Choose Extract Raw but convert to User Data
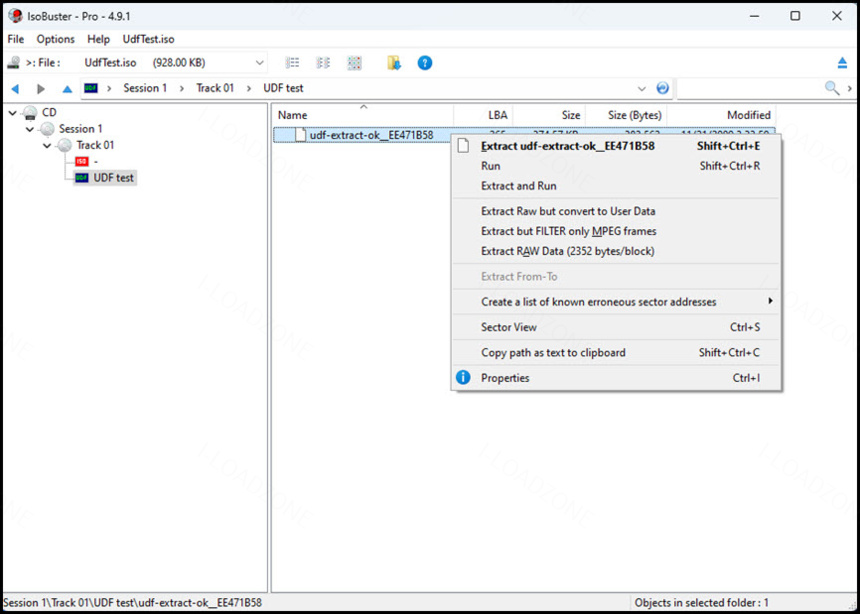This screenshot has width=860, height=614. click(616, 211)
